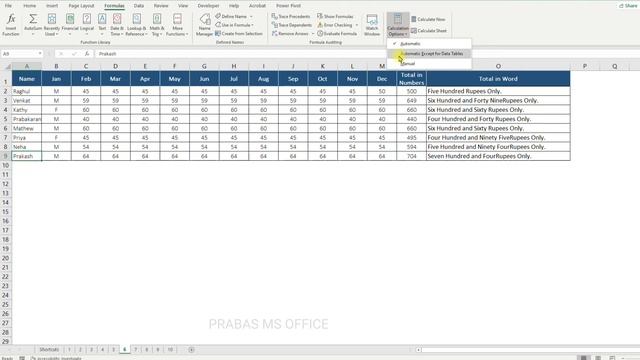Click the Total in Word header cell

[498, 79]
